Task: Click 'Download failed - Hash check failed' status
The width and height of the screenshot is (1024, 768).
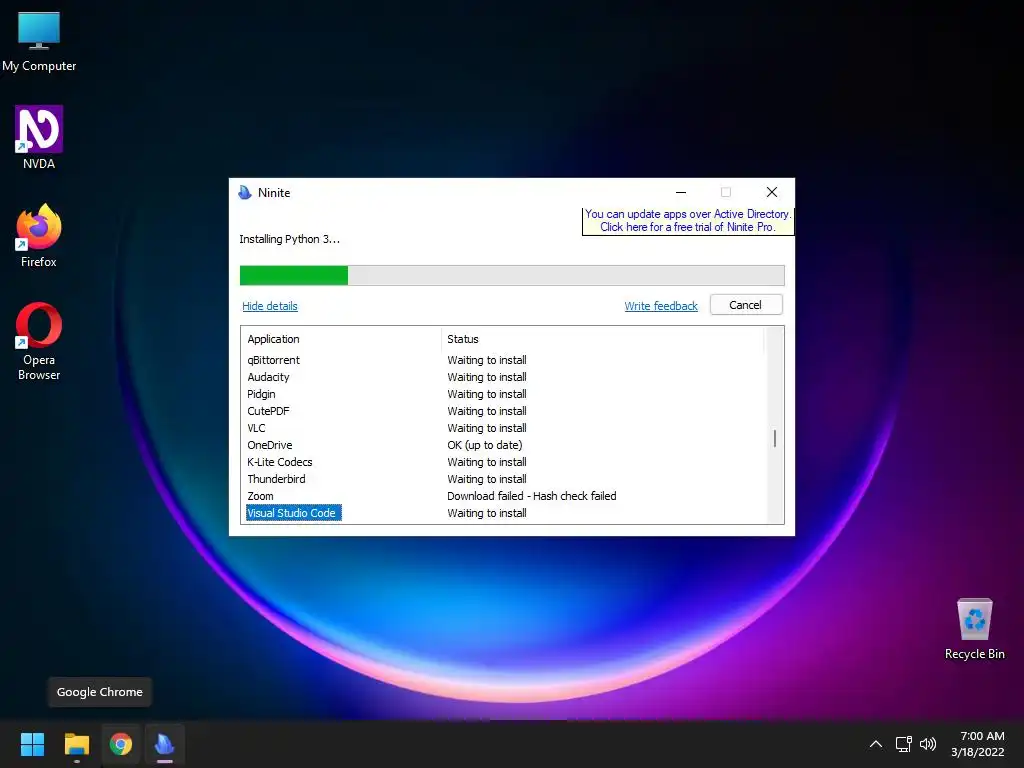Action: [x=532, y=496]
